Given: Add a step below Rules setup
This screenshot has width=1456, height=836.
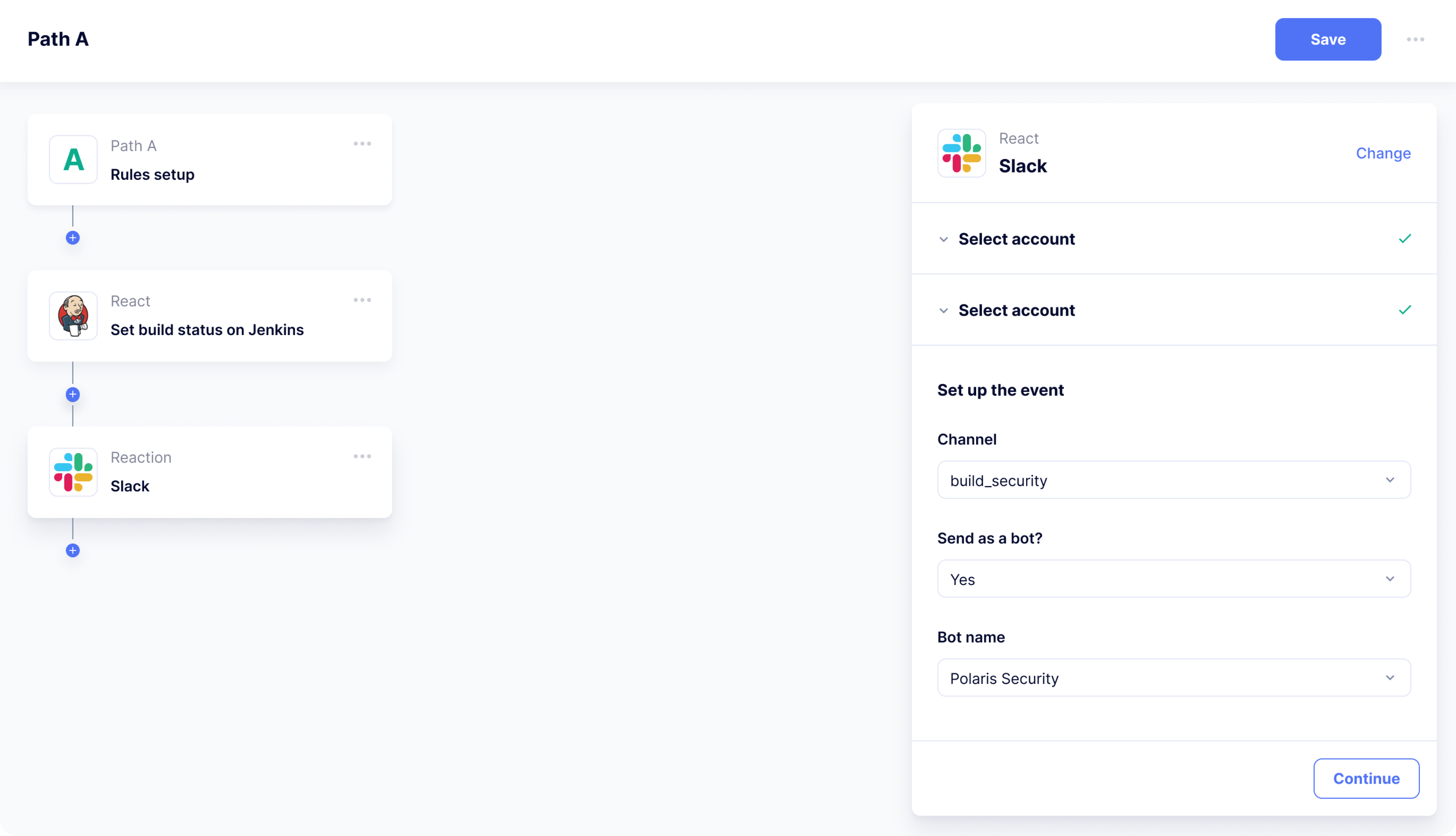Looking at the screenshot, I should click(72, 237).
